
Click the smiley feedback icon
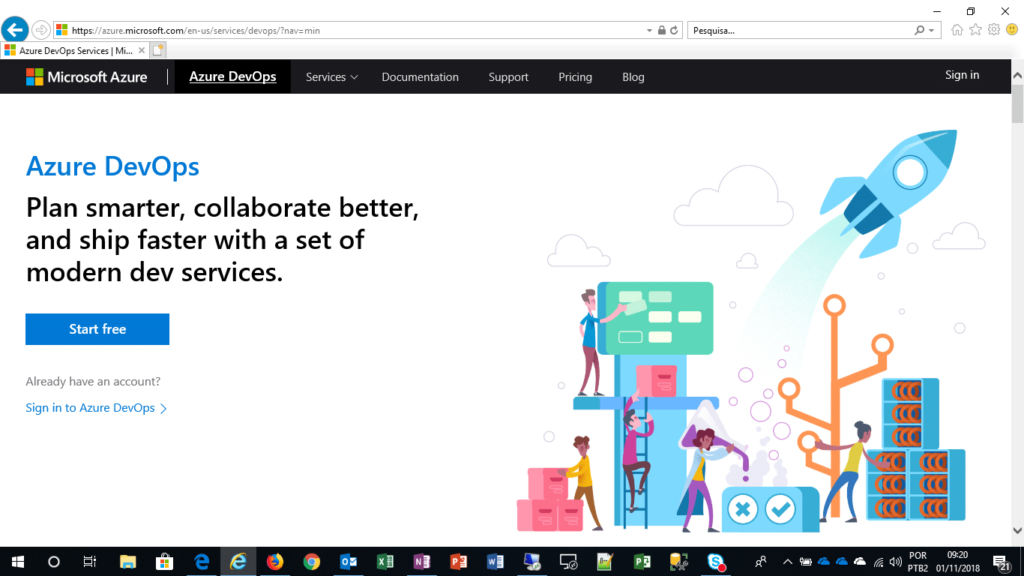(1011, 30)
